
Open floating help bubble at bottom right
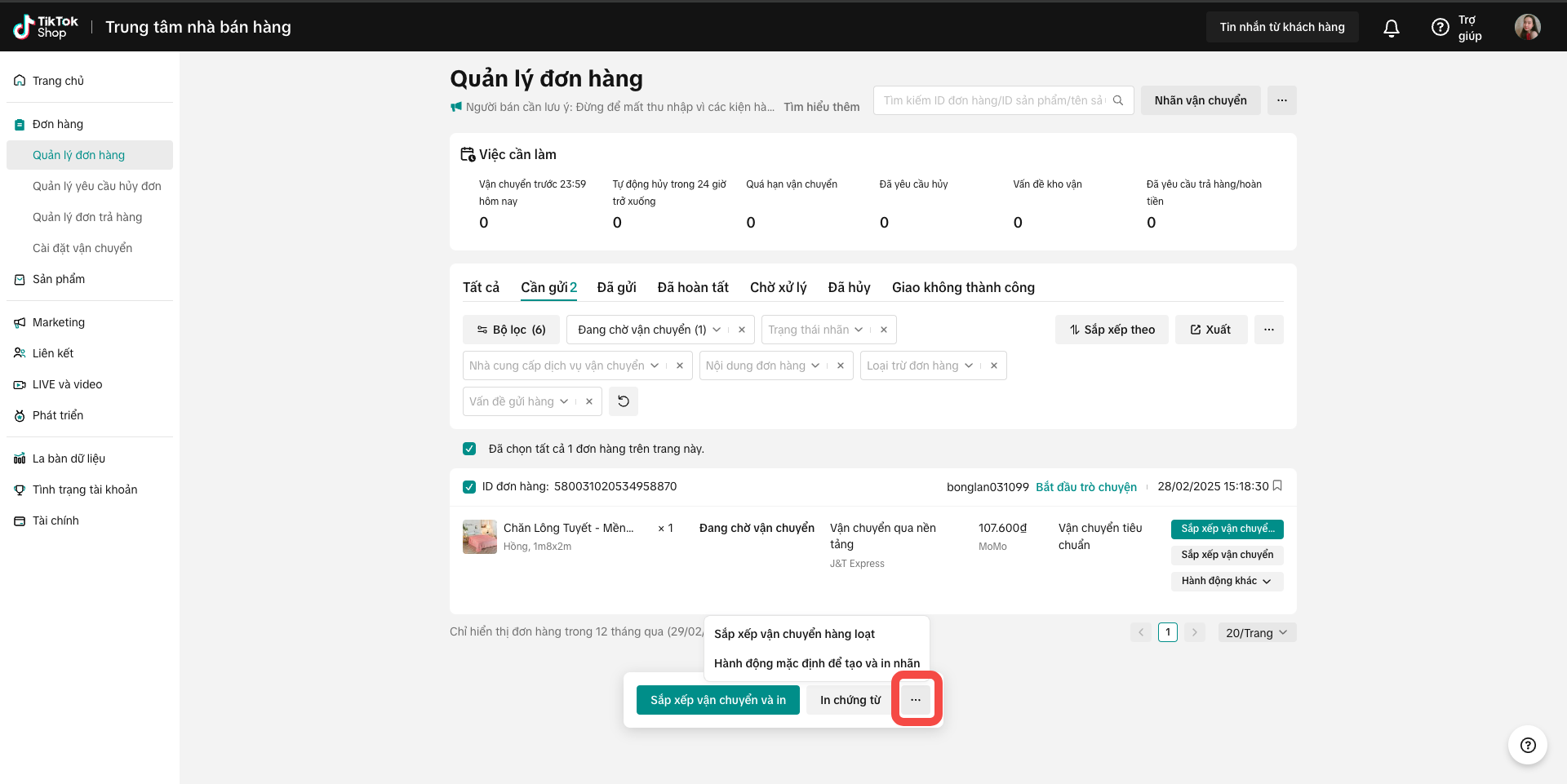1528,745
